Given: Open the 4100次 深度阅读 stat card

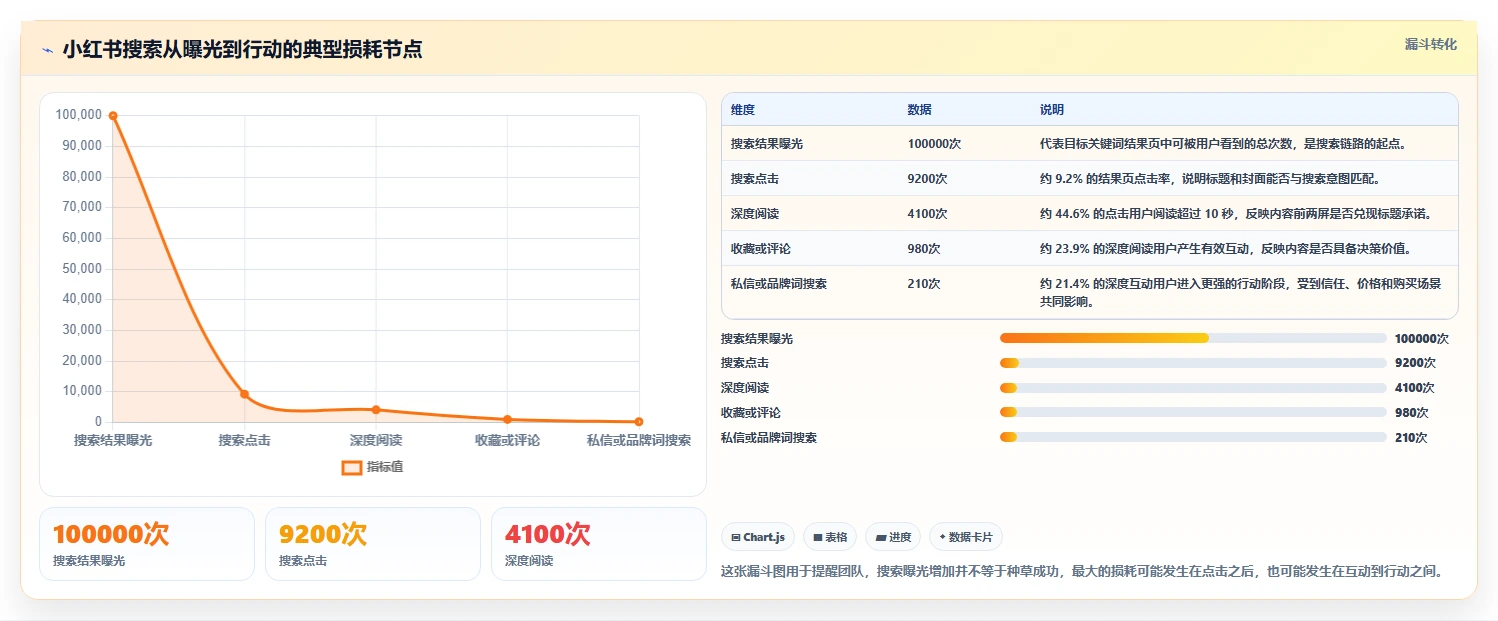Looking at the screenshot, I should click(599, 544).
